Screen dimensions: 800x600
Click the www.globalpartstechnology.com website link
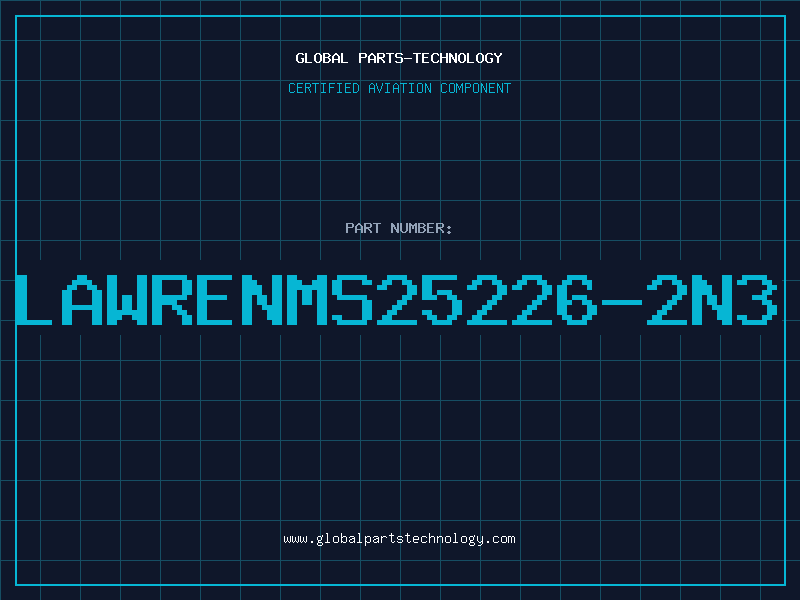pyautogui.click(x=399, y=539)
